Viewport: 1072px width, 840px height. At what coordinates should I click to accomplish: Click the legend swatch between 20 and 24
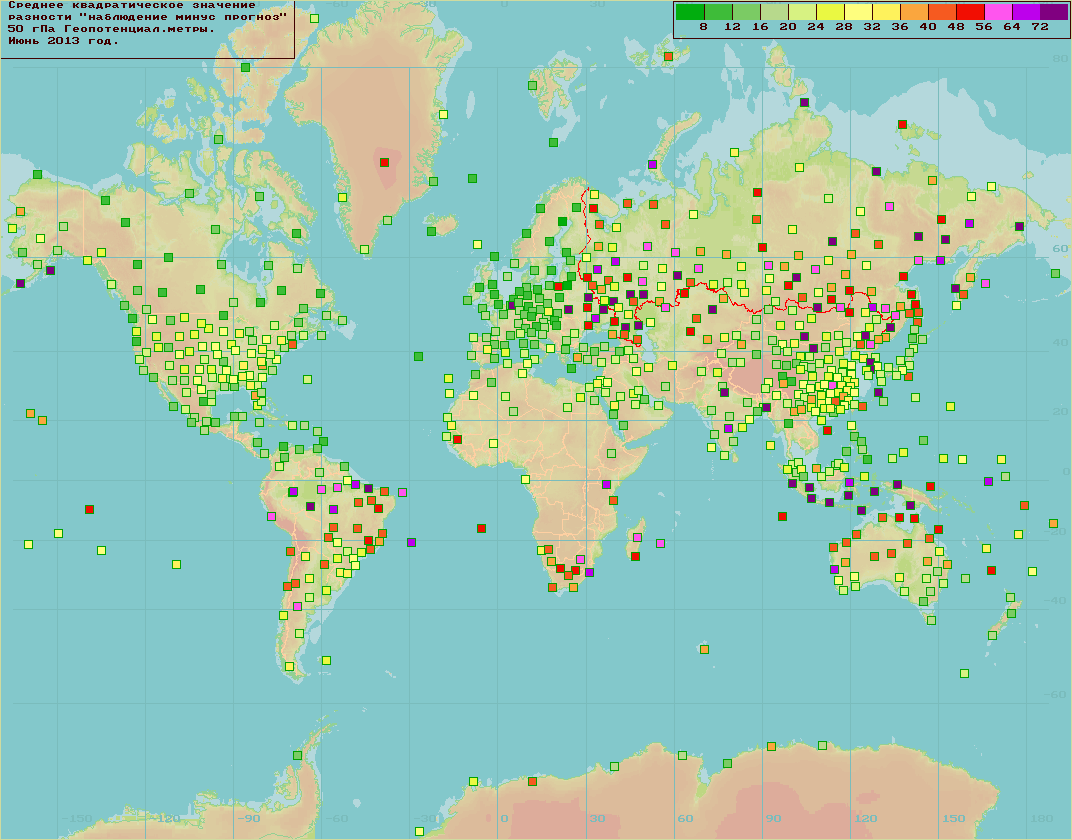[802, 12]
